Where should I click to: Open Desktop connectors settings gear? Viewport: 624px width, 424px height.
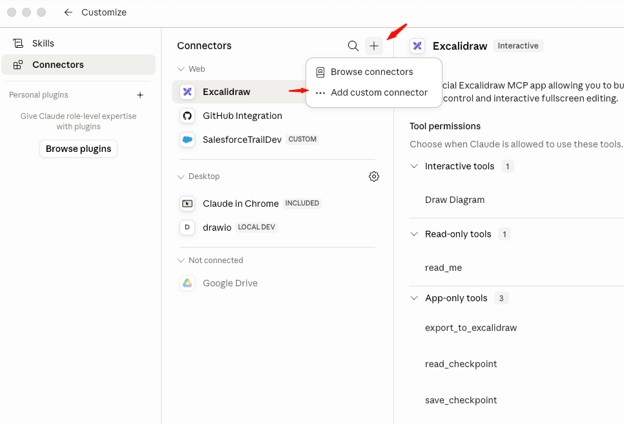pos(374,176)
